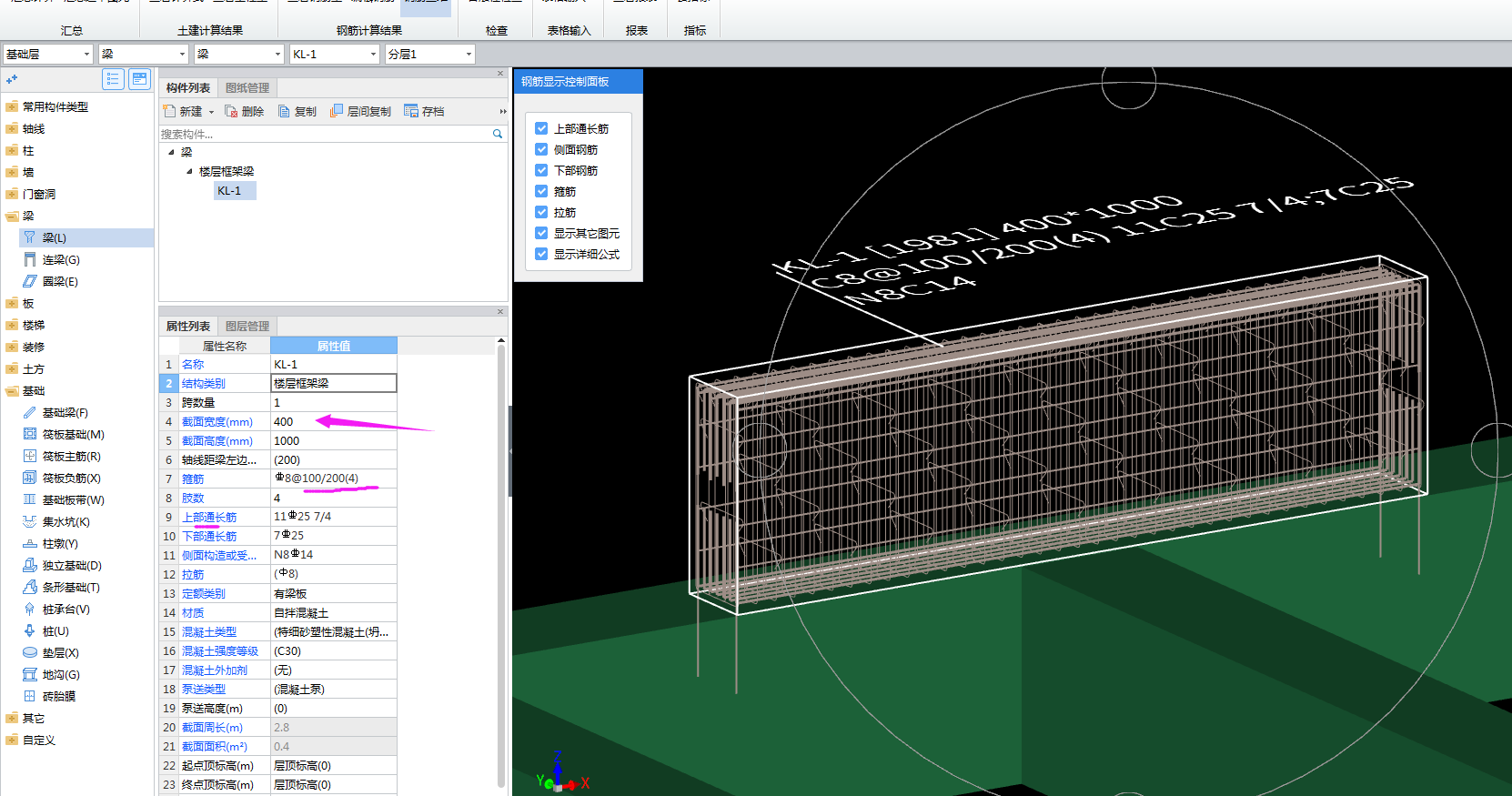The height and width of the screenshot is (796, 1512).
Task: Collapse the 楼层框架梁 tree node
Action: (189, 171)
